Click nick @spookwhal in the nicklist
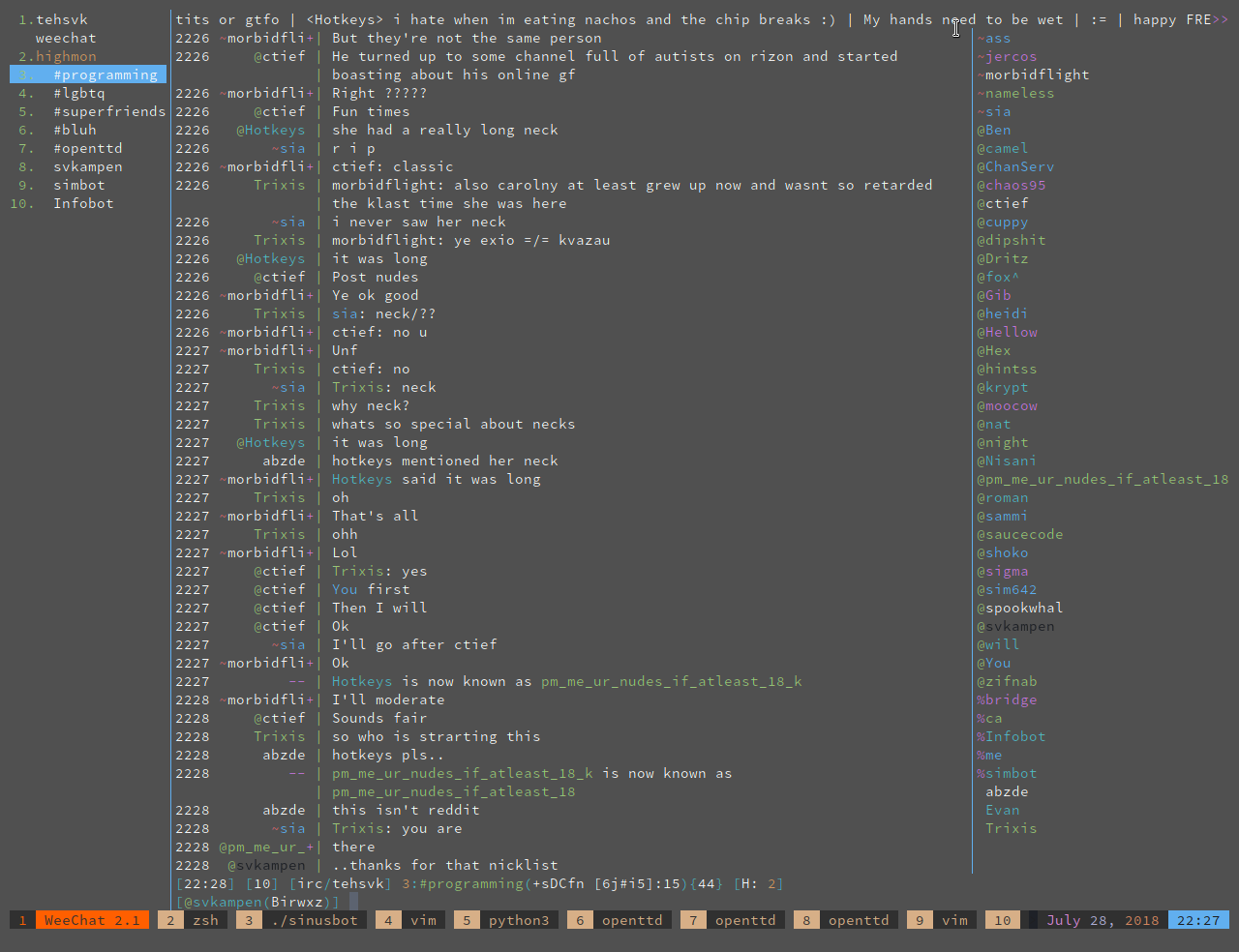The image size is (1239, 952). click(x=1019, y=608)
